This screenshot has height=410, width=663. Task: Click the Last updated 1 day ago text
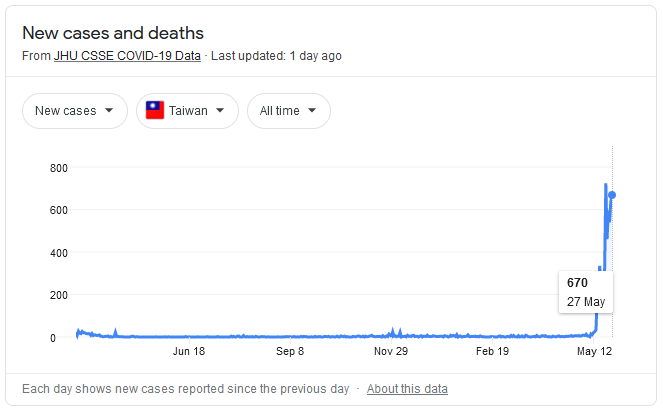click(x=276, y=56)
